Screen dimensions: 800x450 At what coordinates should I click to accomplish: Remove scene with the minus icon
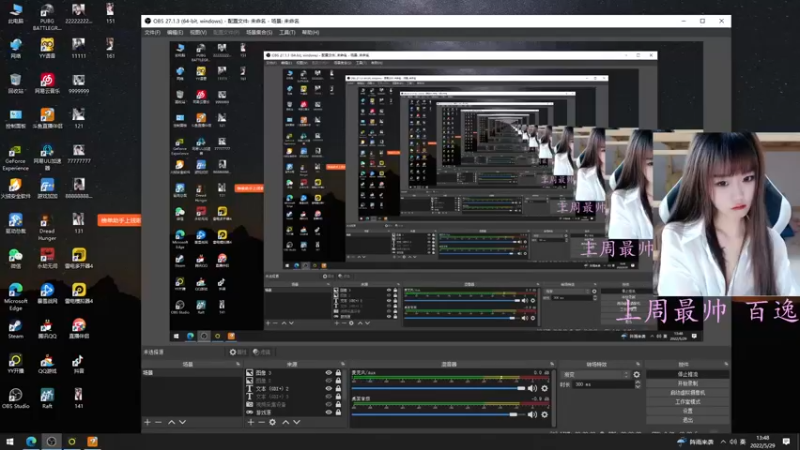(x=158, y=422)
